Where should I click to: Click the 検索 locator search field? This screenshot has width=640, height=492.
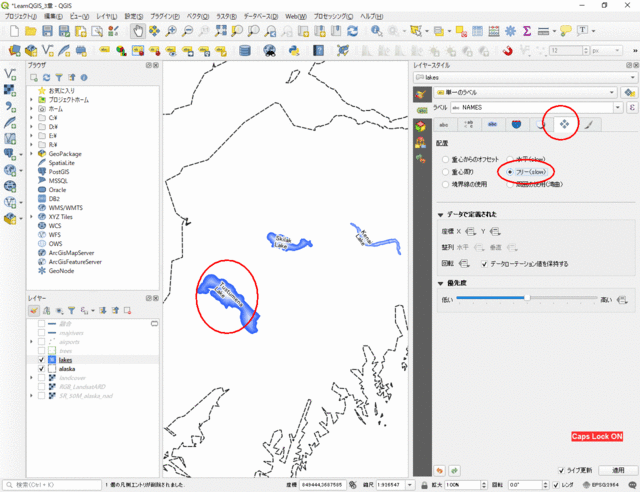(x=52, y=485)
